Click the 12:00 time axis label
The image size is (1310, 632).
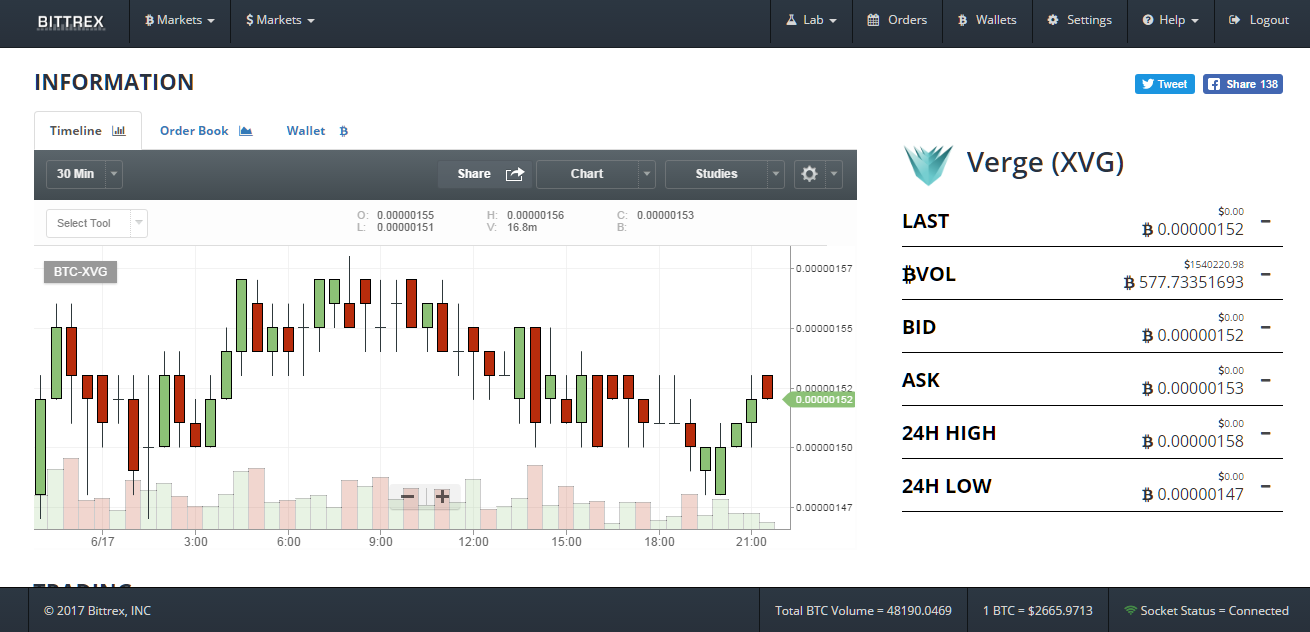(x=473, y=541)
